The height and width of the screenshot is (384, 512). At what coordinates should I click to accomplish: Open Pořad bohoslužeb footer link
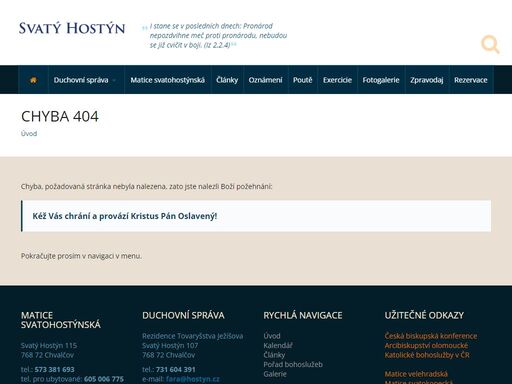point(293,364)
